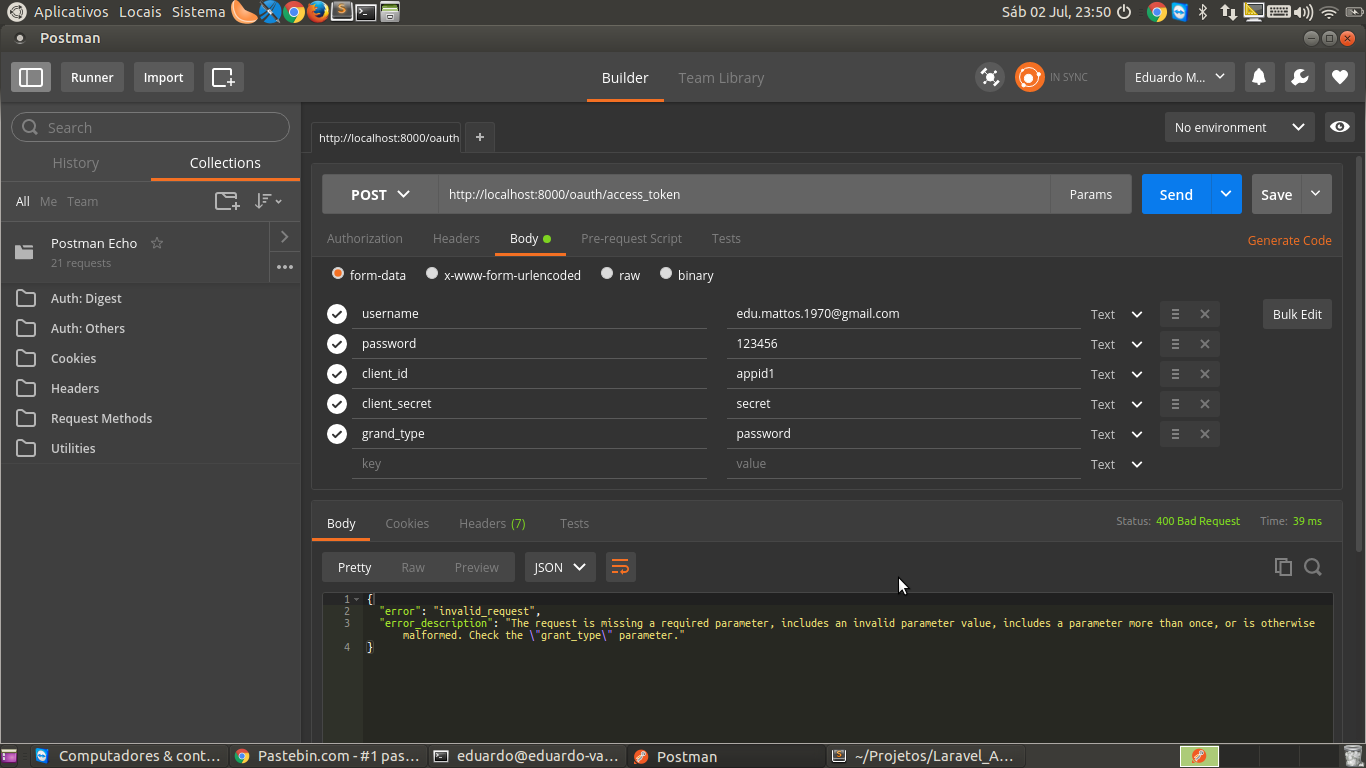
Task: Open response Cookies tab
Action: [x=407, y=523]
